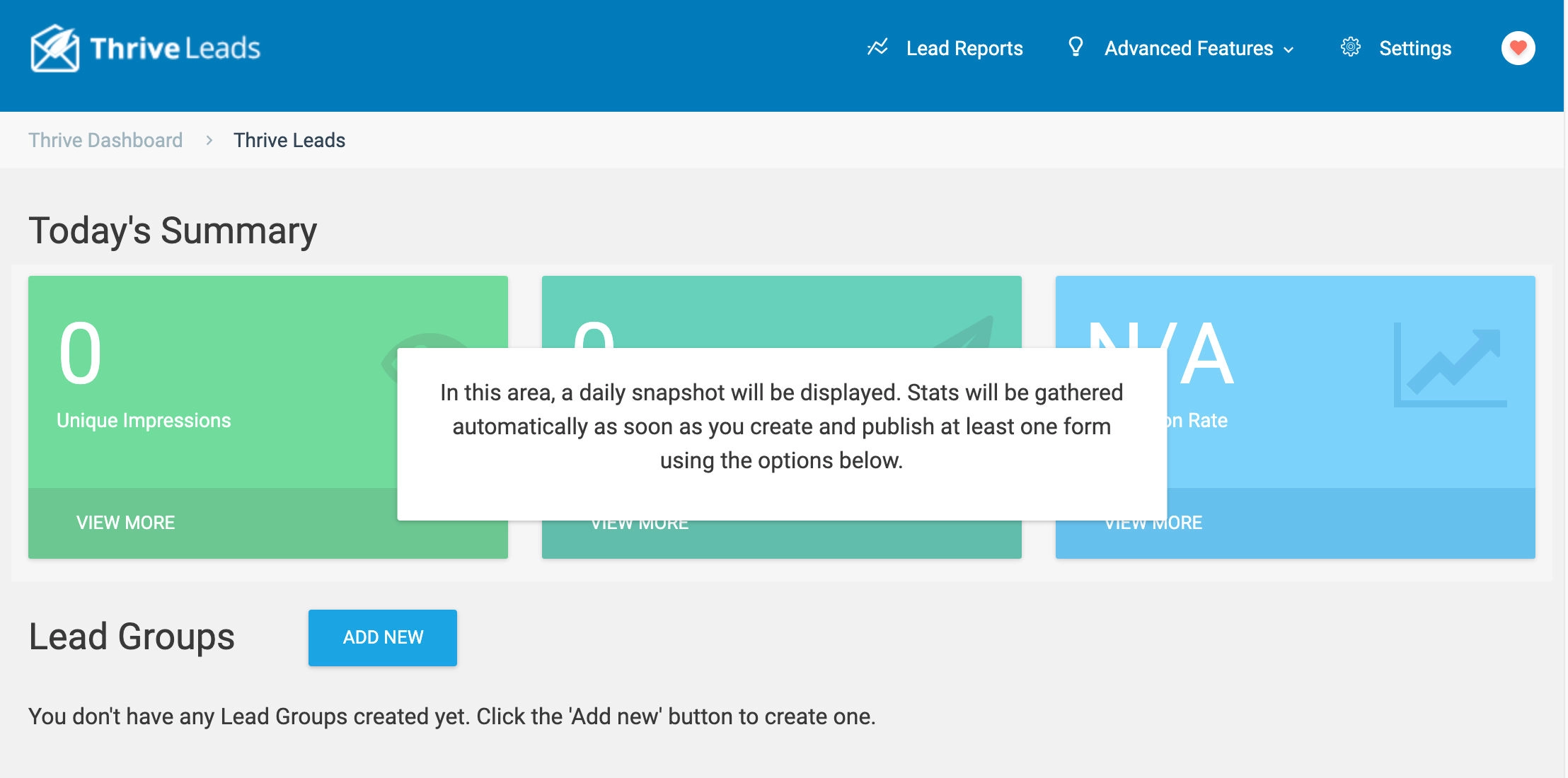Image resolution: width=1568 pixels, height=778 pixels.
Task: Click ADD NEW lead group button
Action: 383,637
